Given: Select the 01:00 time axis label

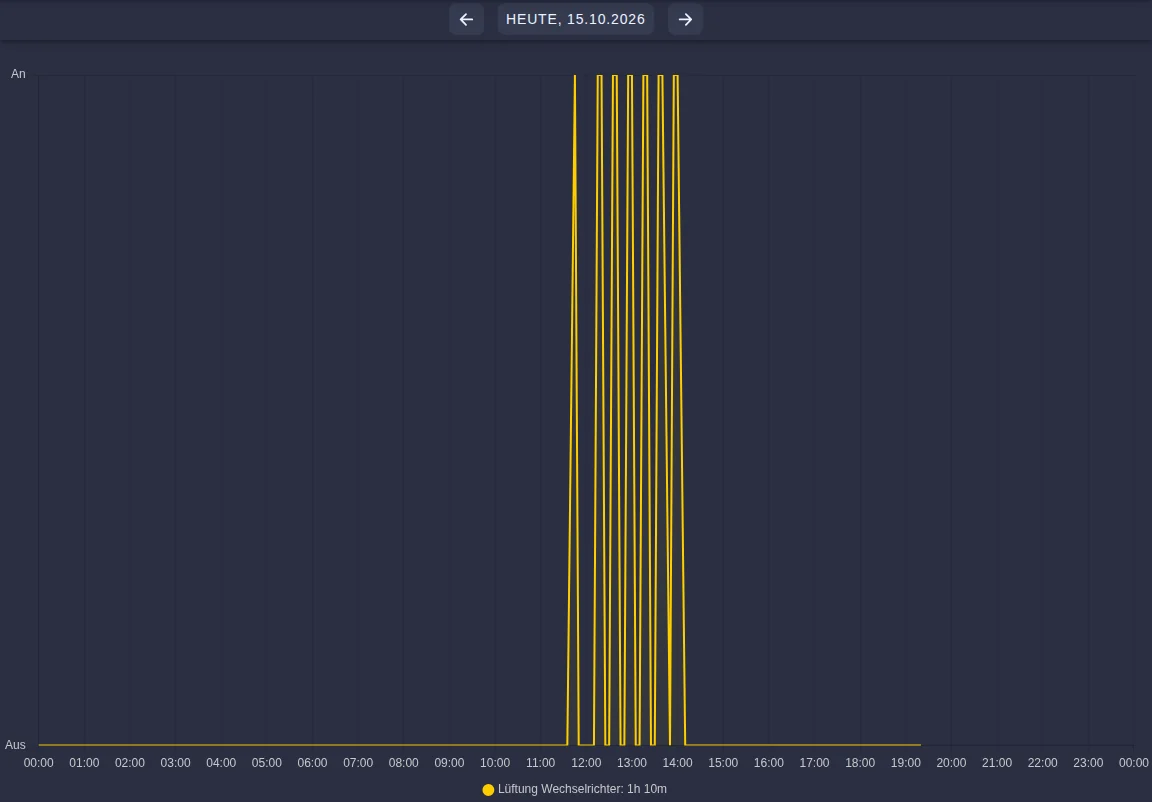Looking at the screenshot, I should tap(84, 763).
